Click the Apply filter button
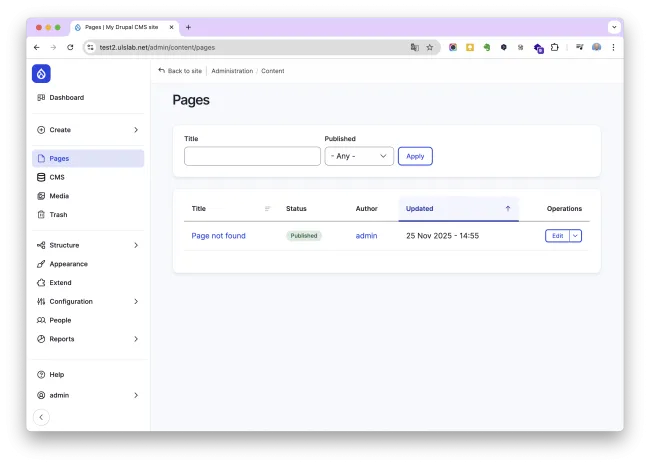The image size is (650, 466). point(415,156)
